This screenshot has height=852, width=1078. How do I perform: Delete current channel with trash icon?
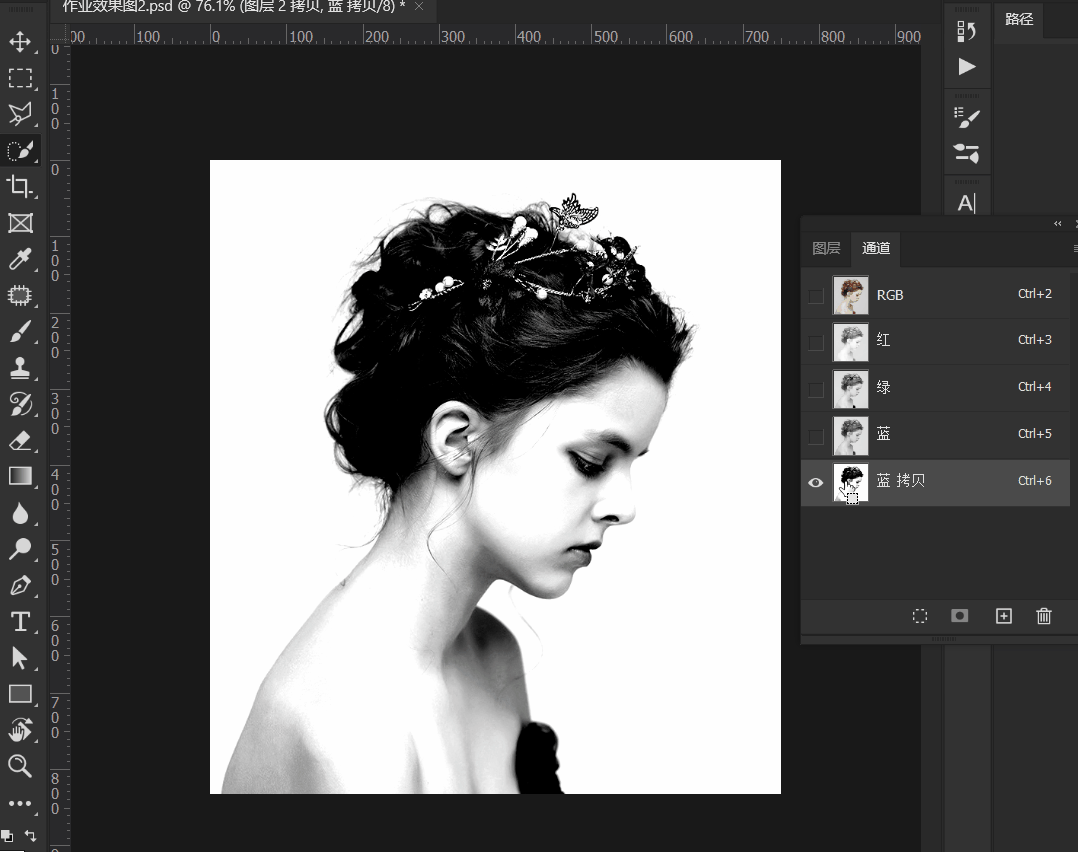click(1044, 616)
